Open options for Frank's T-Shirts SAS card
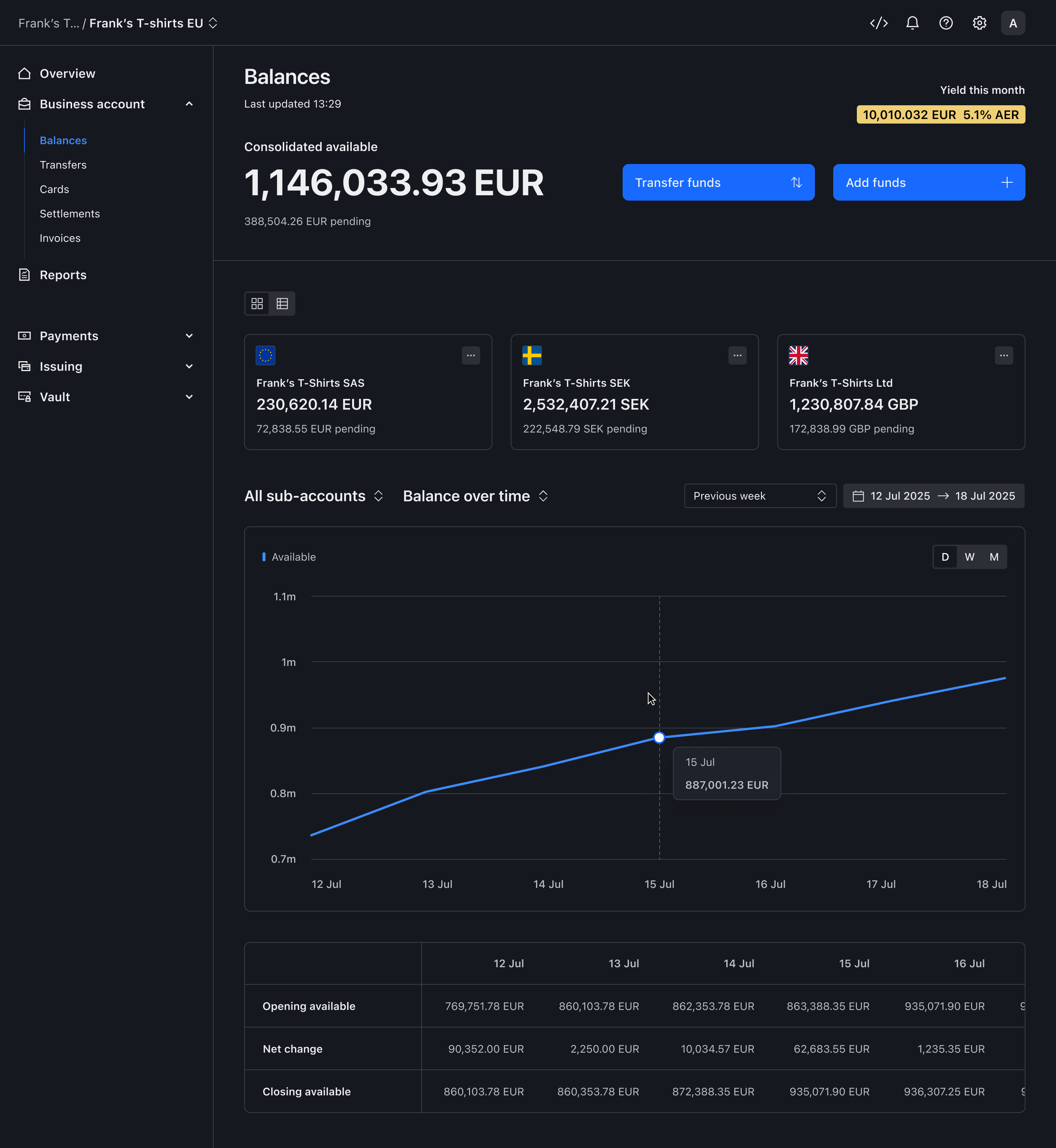 point(471,355)
